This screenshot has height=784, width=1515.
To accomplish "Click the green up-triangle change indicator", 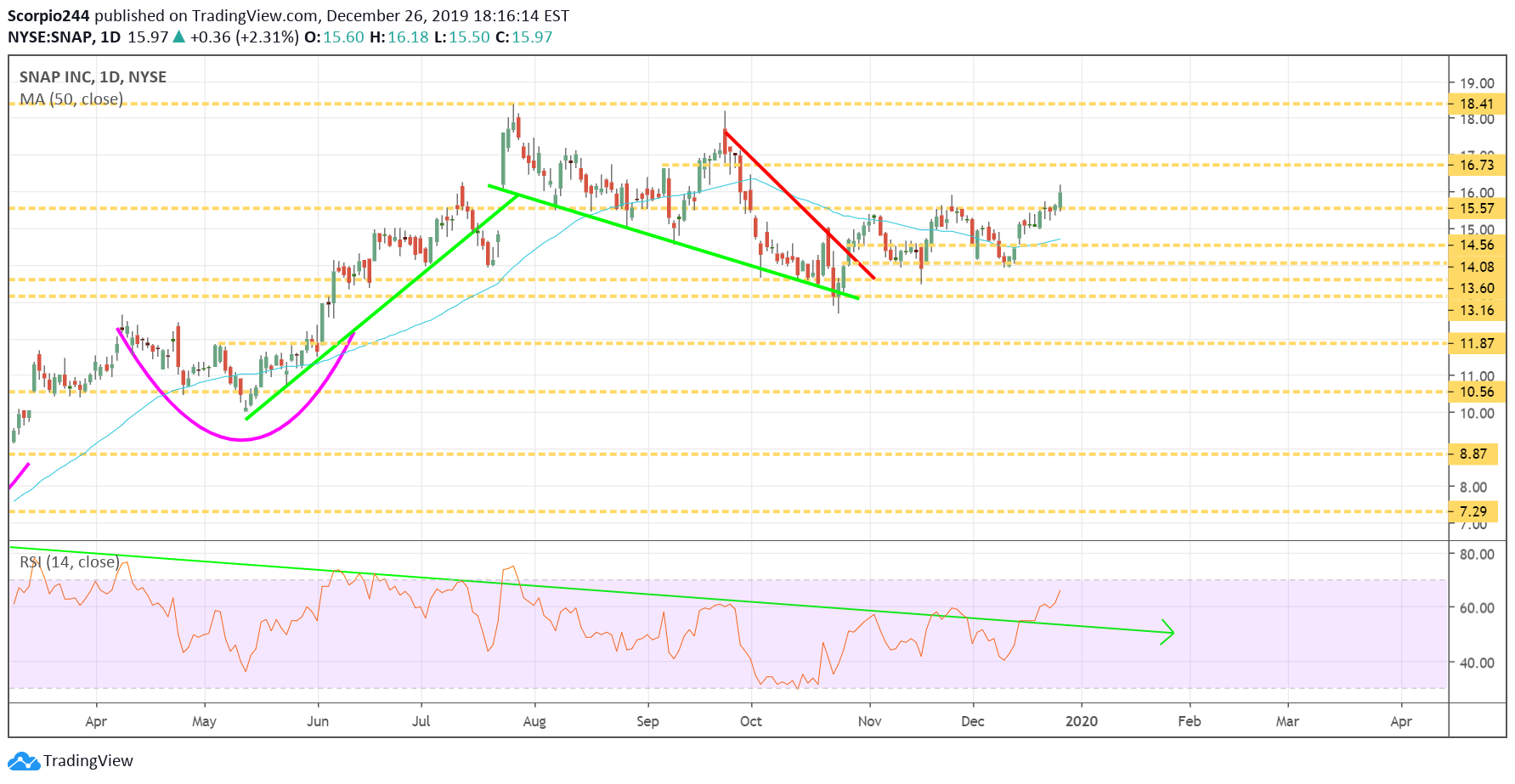I will (178, 37).
